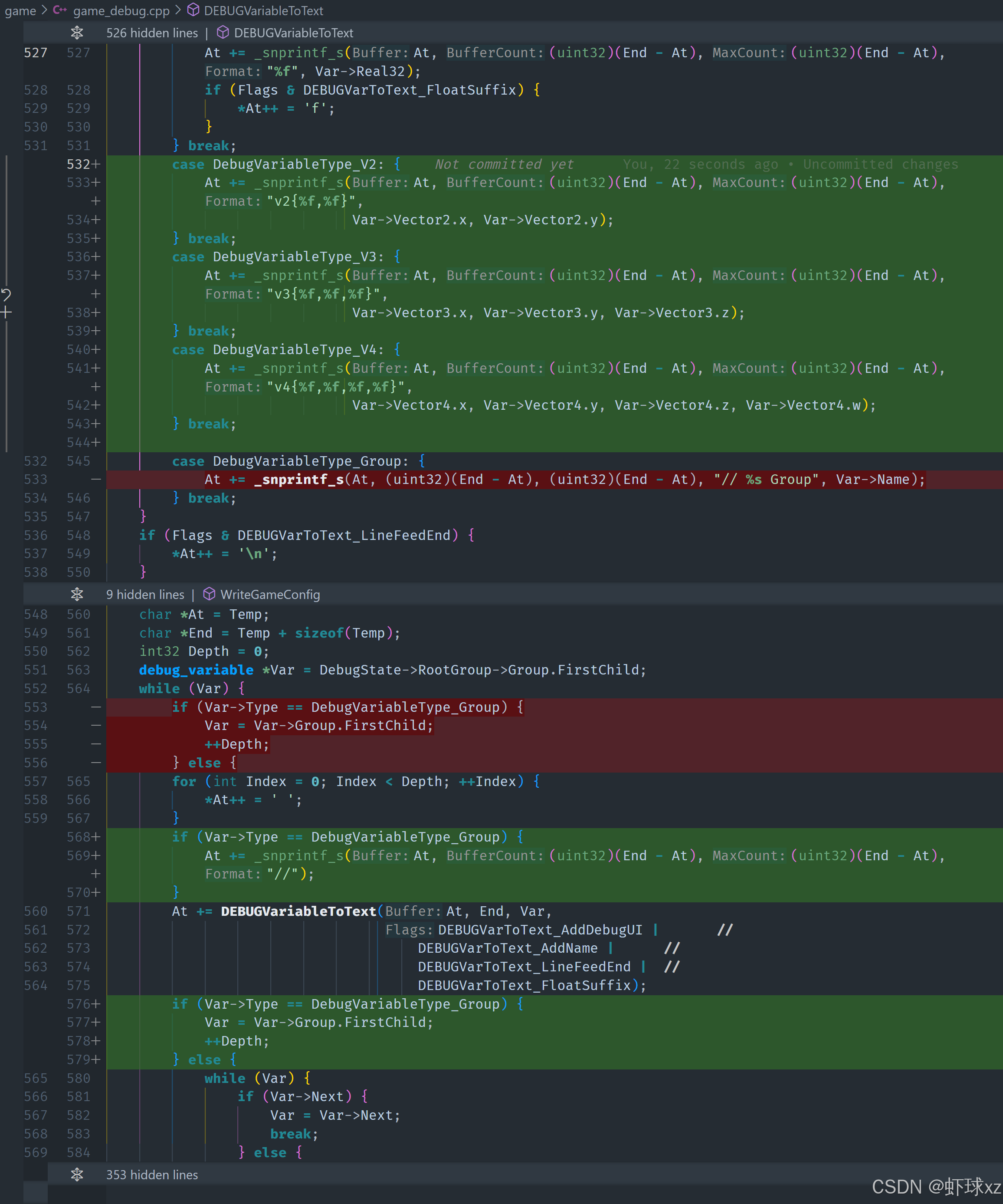The image size is (1003, 1204).
Task: Open game_debug.cpp breadcrumb dropdown
Action: 121,10
